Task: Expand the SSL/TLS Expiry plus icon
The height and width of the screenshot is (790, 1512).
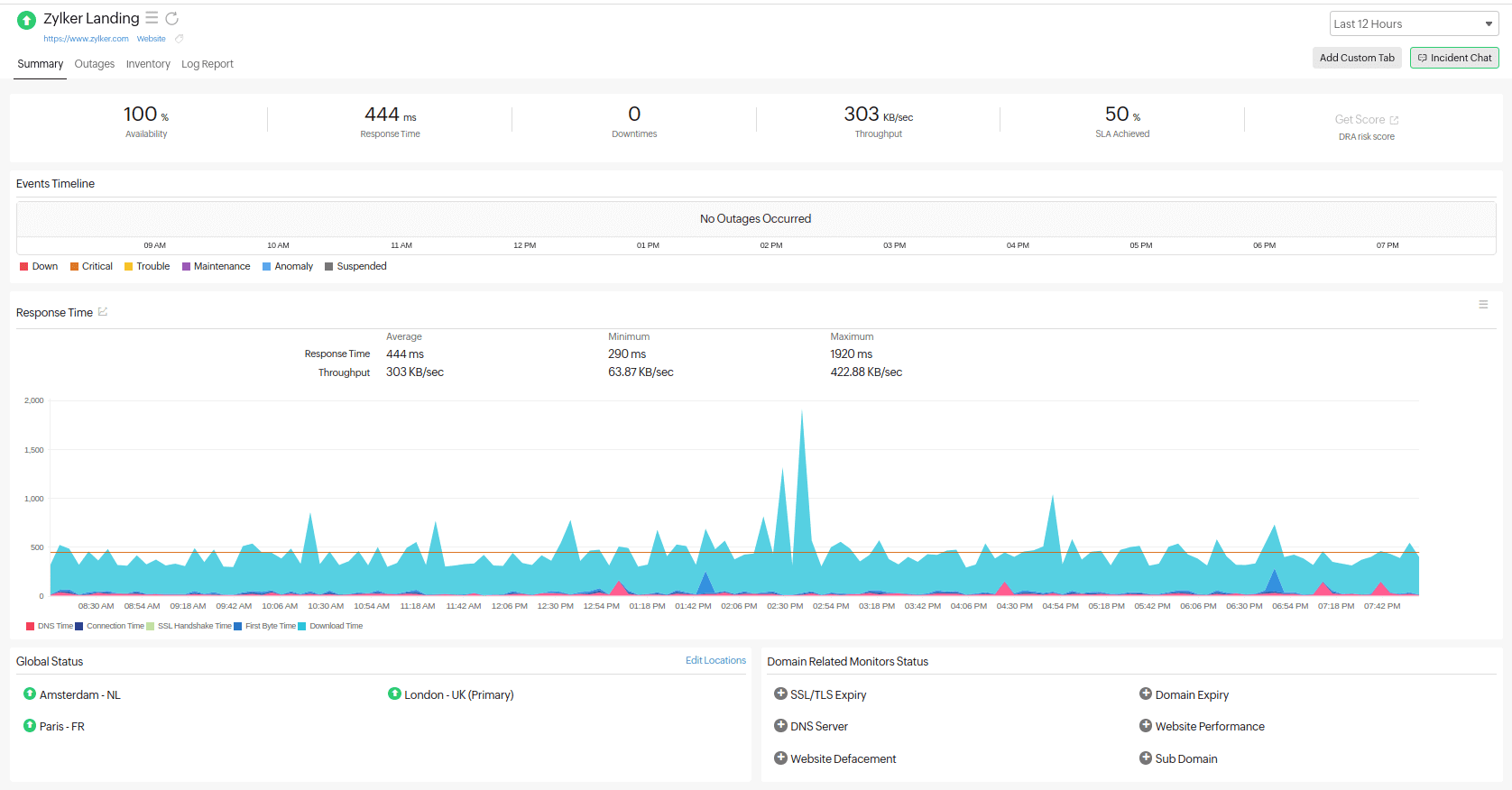Action: point(780,694)
